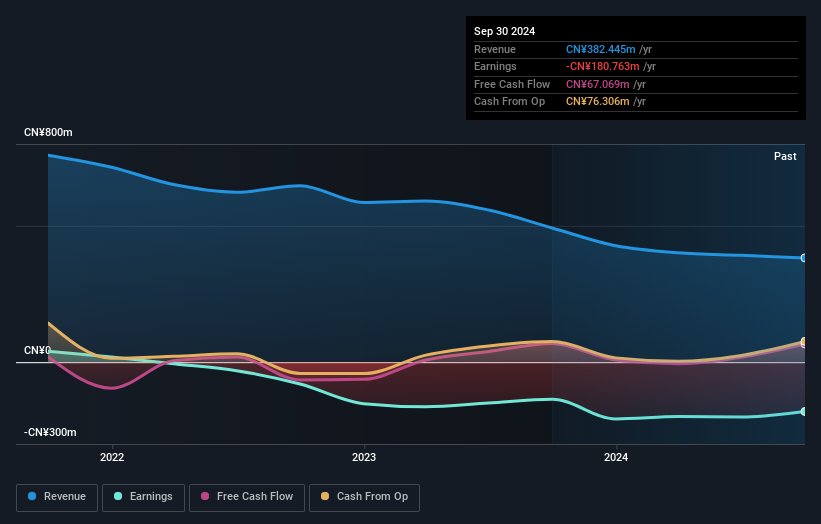Click the -CN¥300m axis label

coord(50,432)
